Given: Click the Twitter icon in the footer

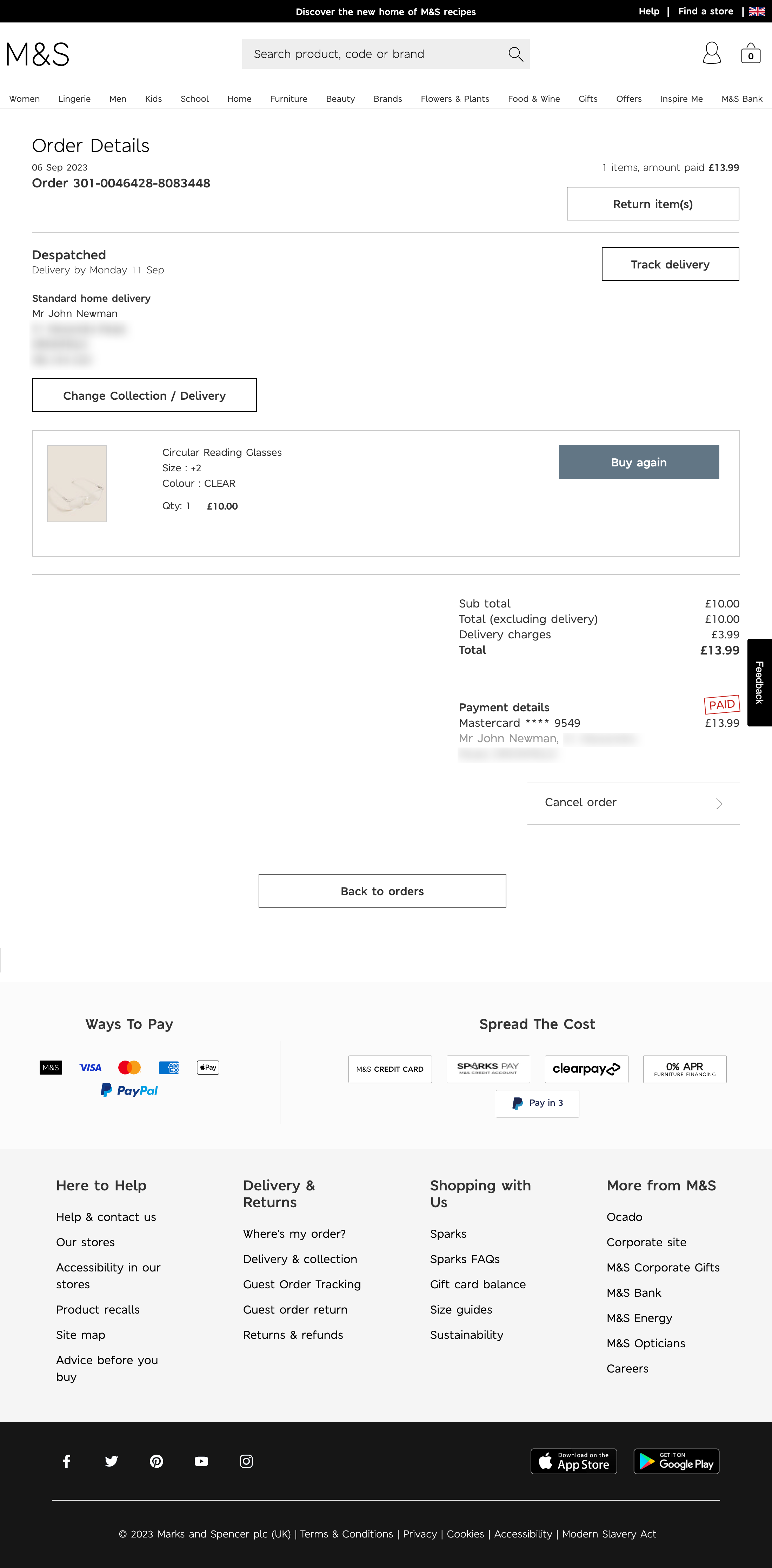Looking at the screenshot, I should (112, 1461).
